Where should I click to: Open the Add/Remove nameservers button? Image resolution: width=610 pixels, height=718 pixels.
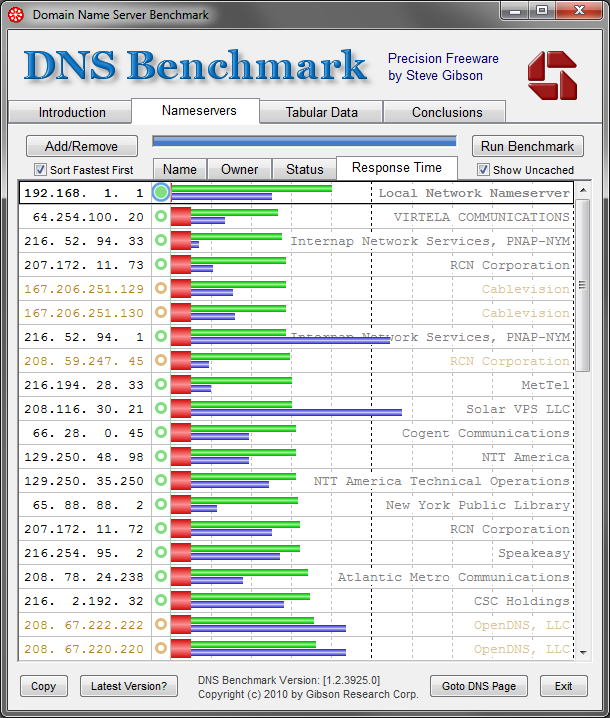pyautogui.click(x=82, y=146)
